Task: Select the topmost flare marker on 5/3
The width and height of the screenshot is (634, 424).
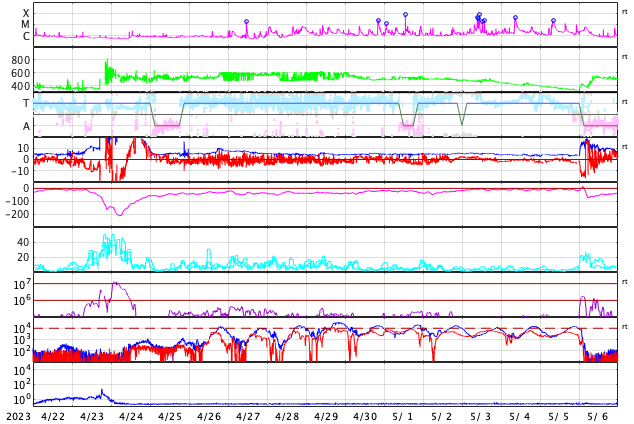Action: pyautogui.click(x=479, y=15)
